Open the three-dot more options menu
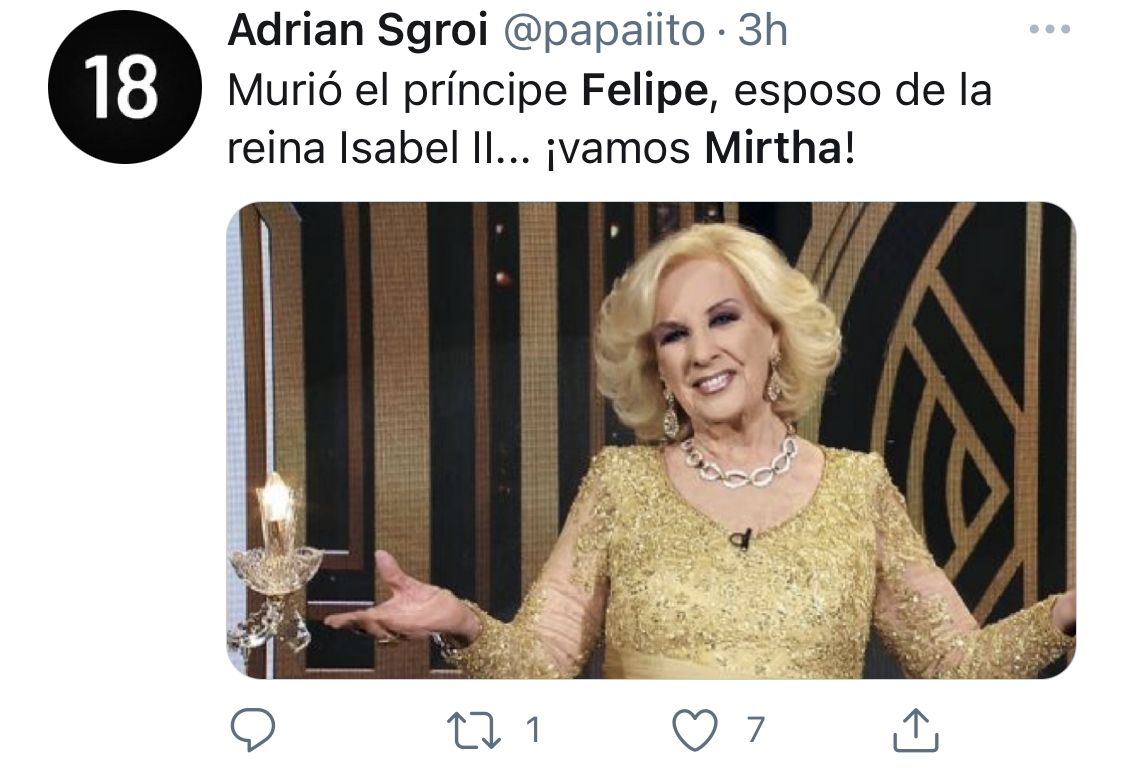 [1050, 29]
